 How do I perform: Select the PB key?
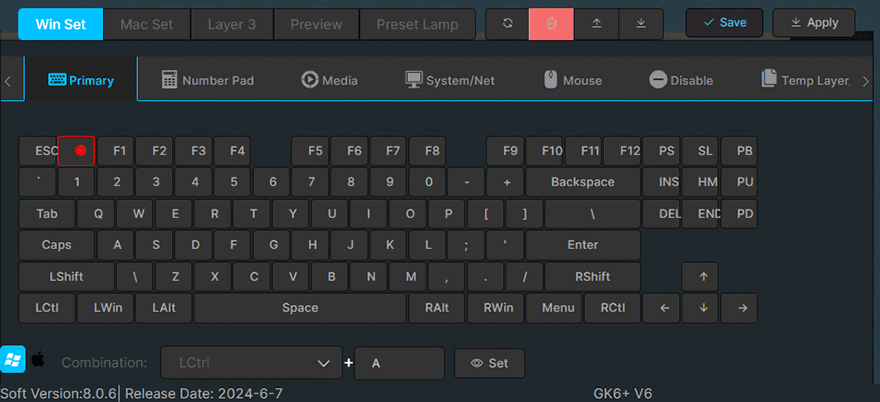pos(739,151)
